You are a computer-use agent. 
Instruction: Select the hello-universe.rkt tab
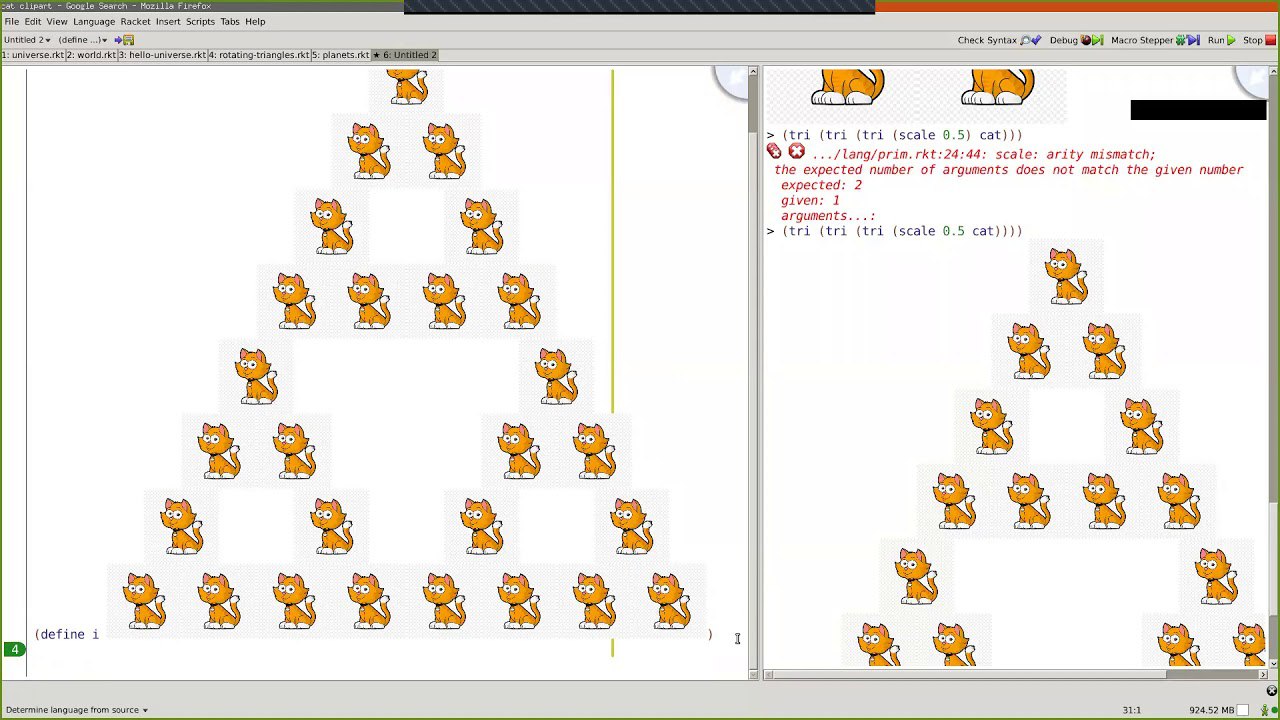163,55
